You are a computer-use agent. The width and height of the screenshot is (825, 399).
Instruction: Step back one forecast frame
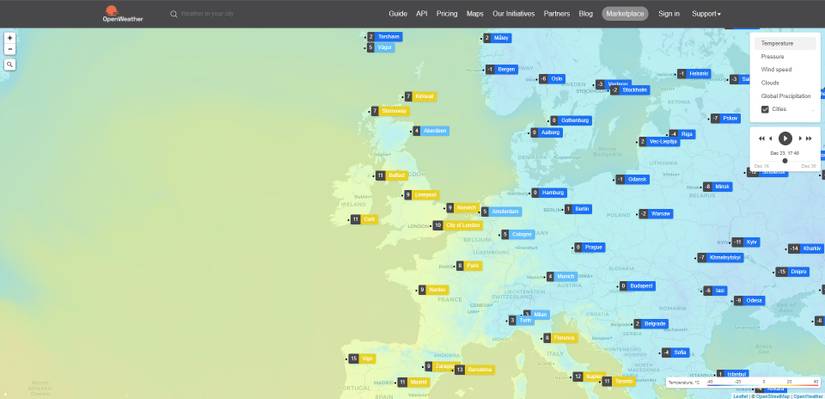(x=771, y=138)
